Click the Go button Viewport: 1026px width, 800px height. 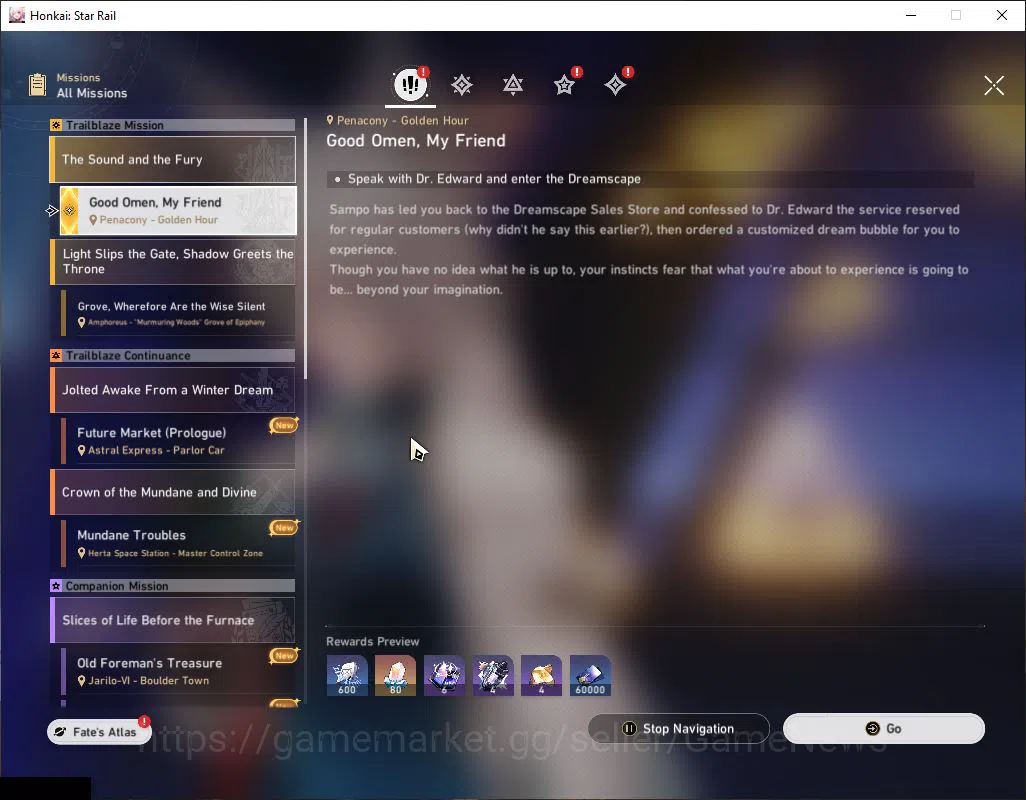883,729
